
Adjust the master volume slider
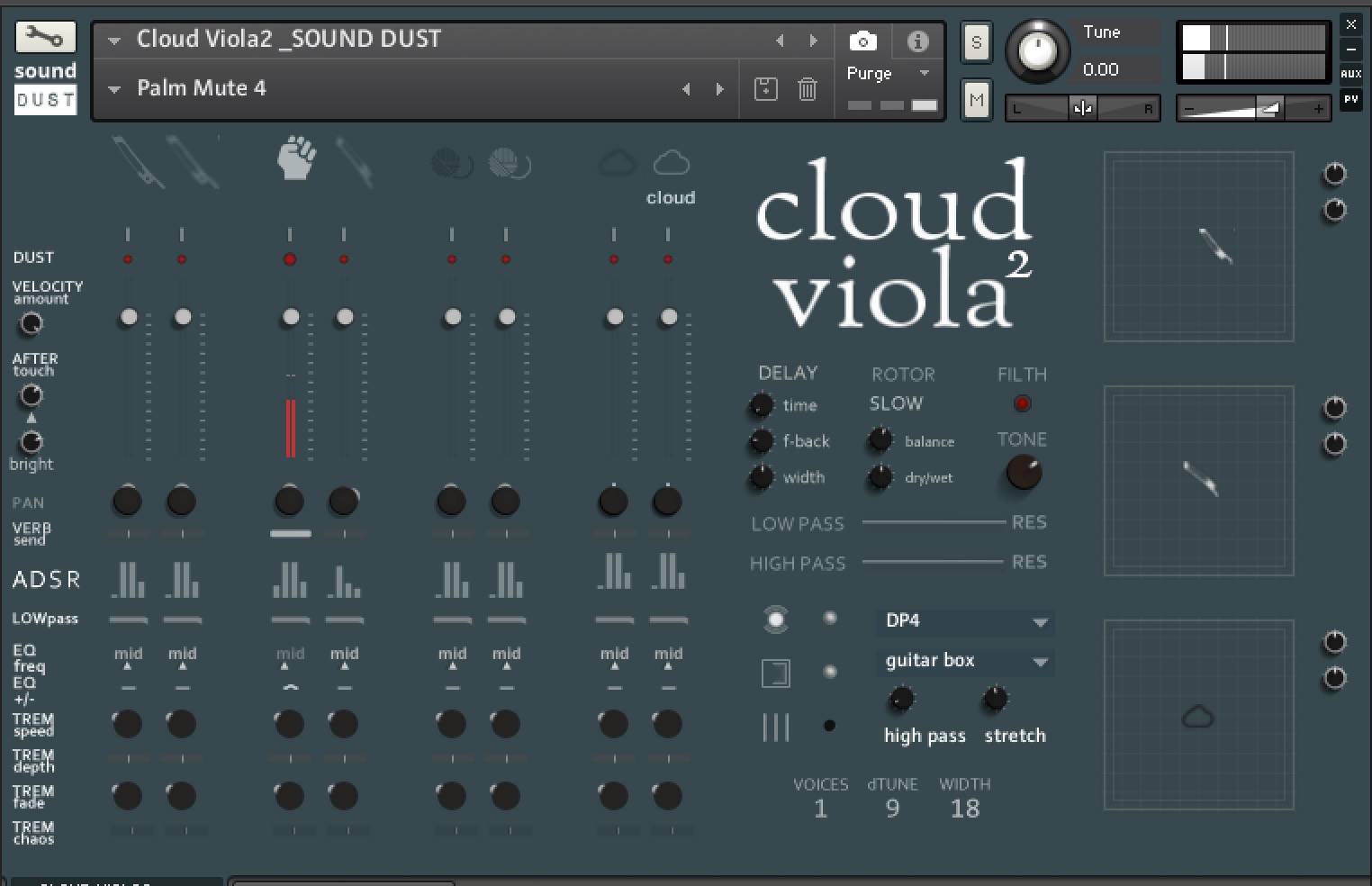(x=1253, y=109)
